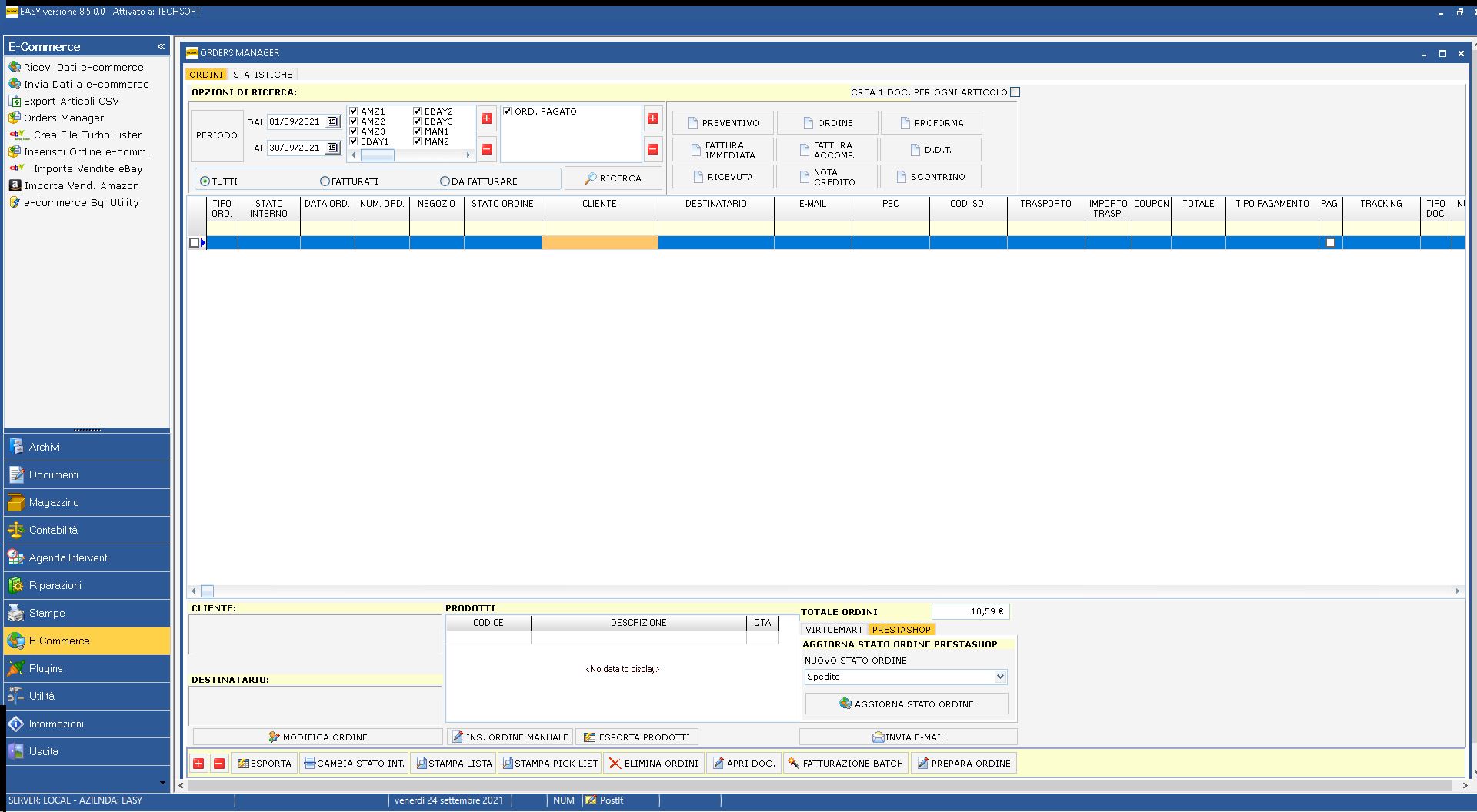Open the Informazioni section
This screenshot has width=1477, height=812.
[87, 724]
